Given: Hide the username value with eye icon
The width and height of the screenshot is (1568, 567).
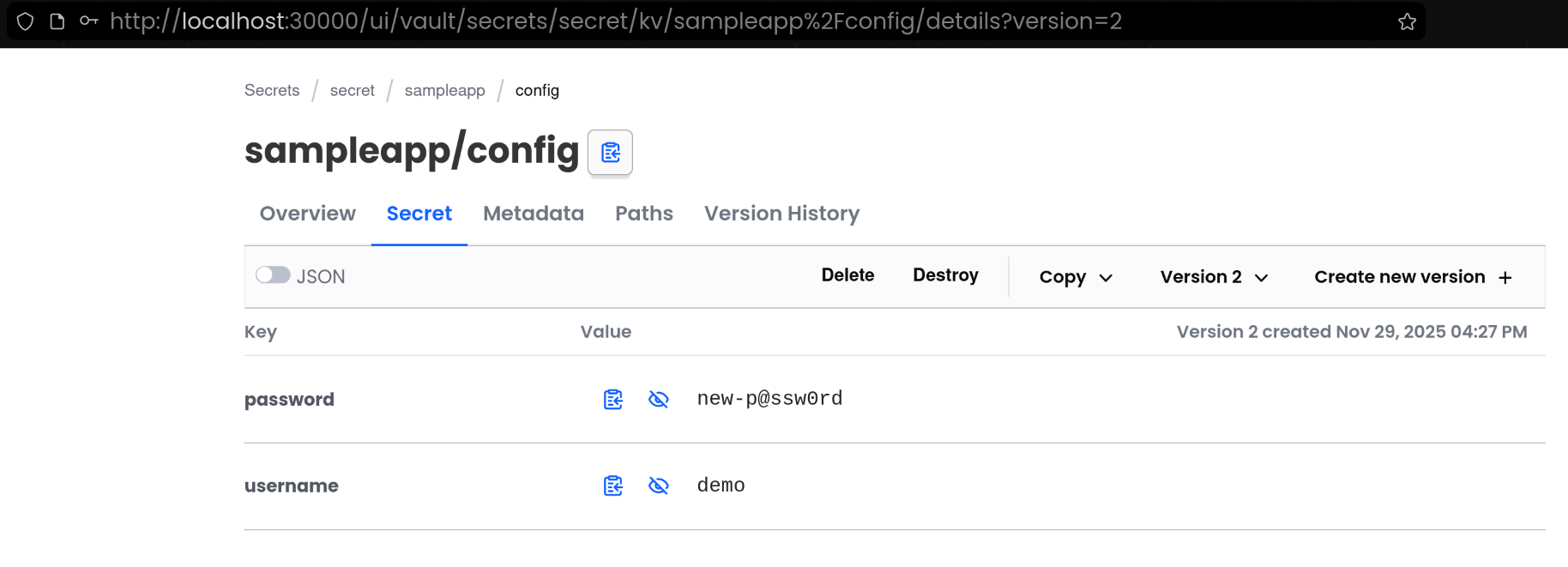Looking at the screenshot, I should [659, 486].
